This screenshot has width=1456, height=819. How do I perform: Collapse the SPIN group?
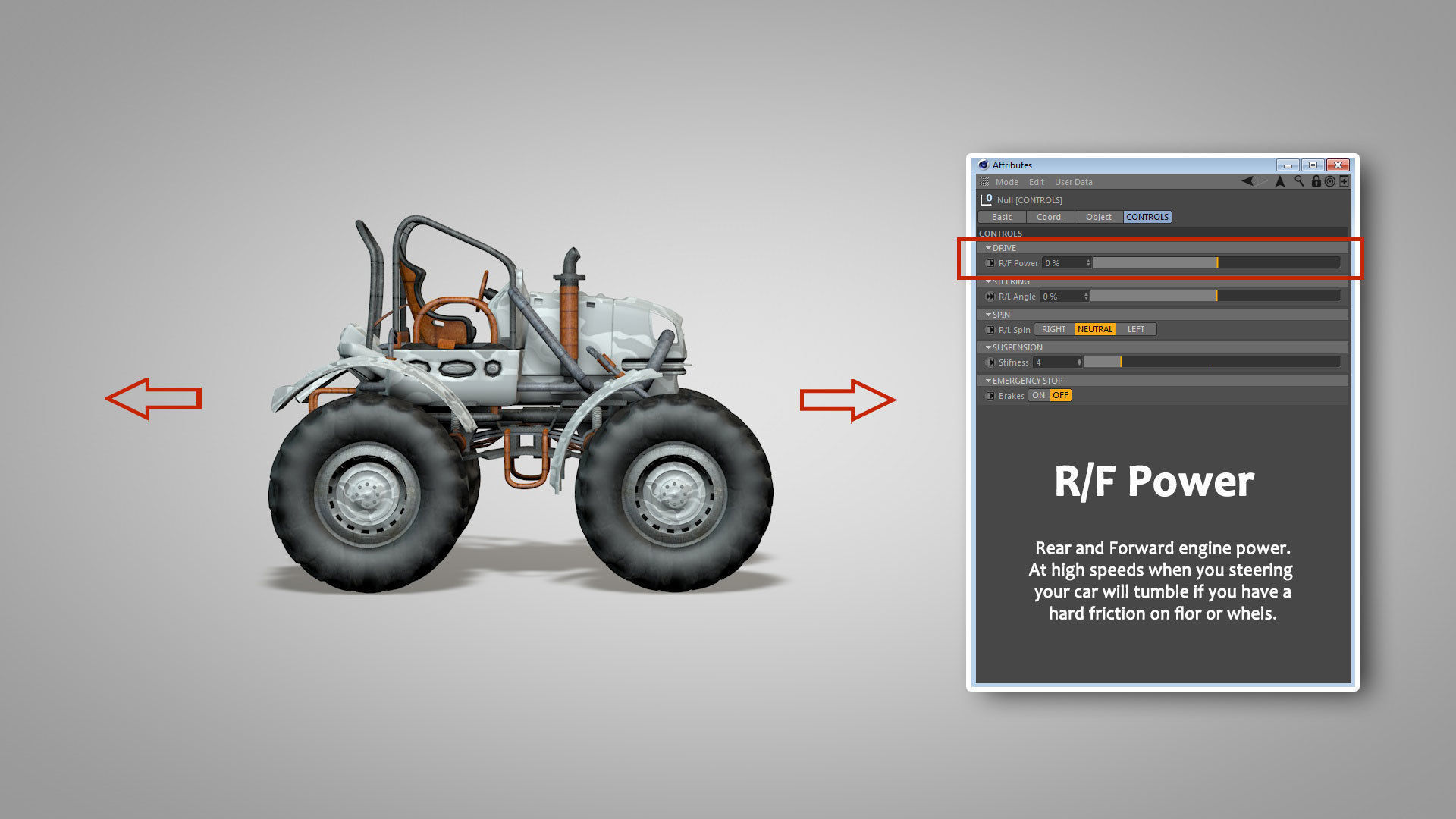988,315
